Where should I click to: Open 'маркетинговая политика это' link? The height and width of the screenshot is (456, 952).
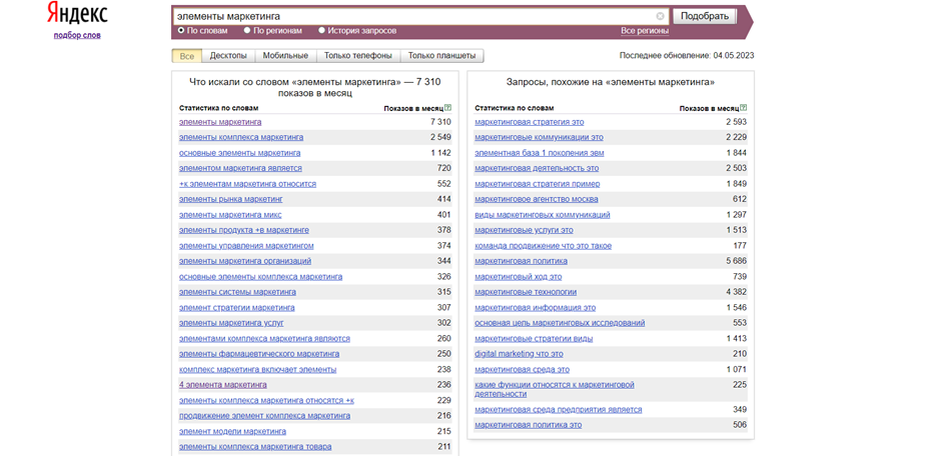[528, 425]
